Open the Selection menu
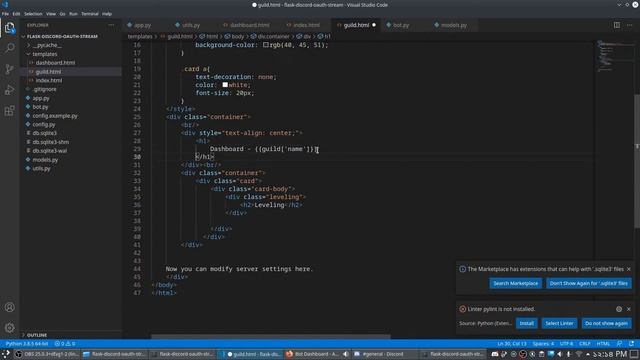This screenshot has width=640, height=360. point(33,14)
